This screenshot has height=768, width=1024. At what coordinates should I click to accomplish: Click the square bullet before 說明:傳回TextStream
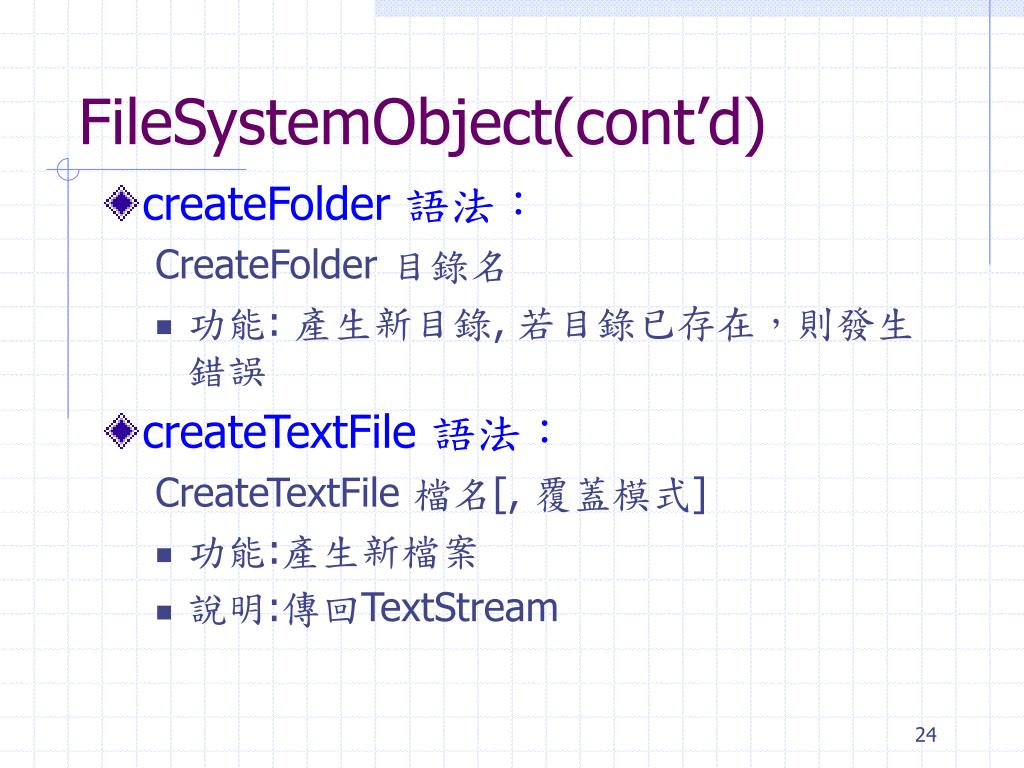click(x=164, y=612)
